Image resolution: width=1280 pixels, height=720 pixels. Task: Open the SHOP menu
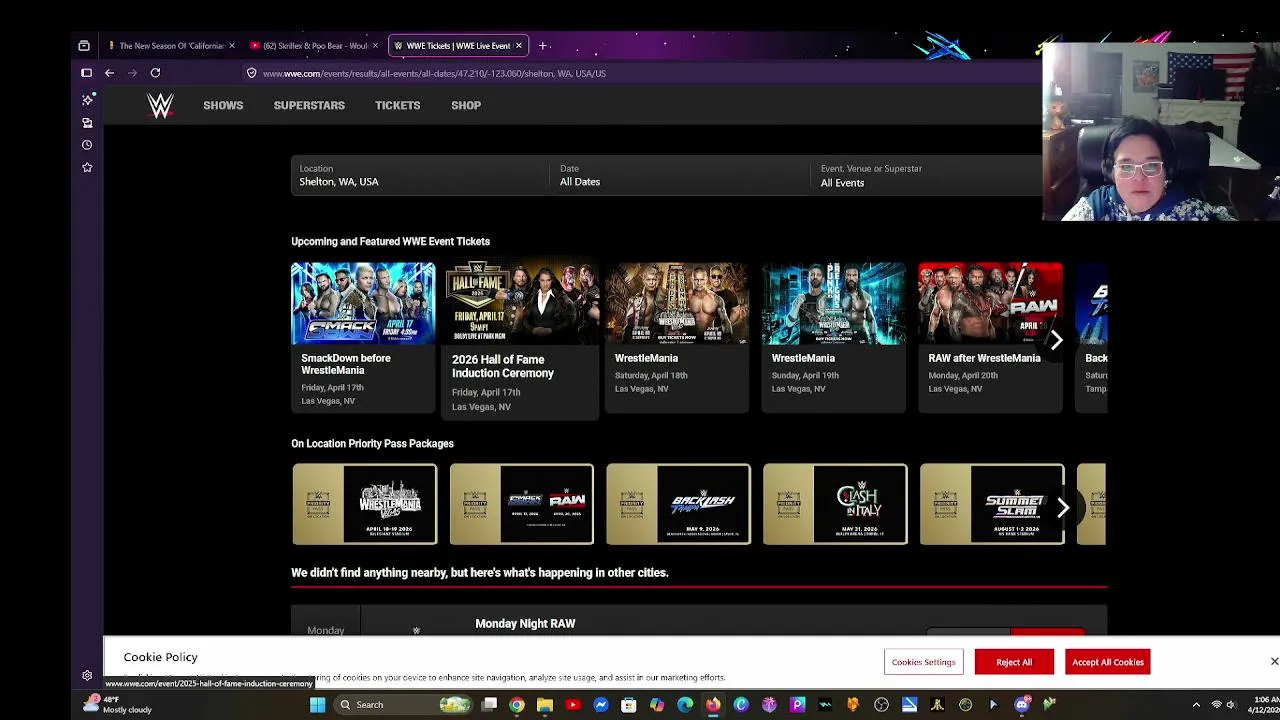(x=466, y=105)
